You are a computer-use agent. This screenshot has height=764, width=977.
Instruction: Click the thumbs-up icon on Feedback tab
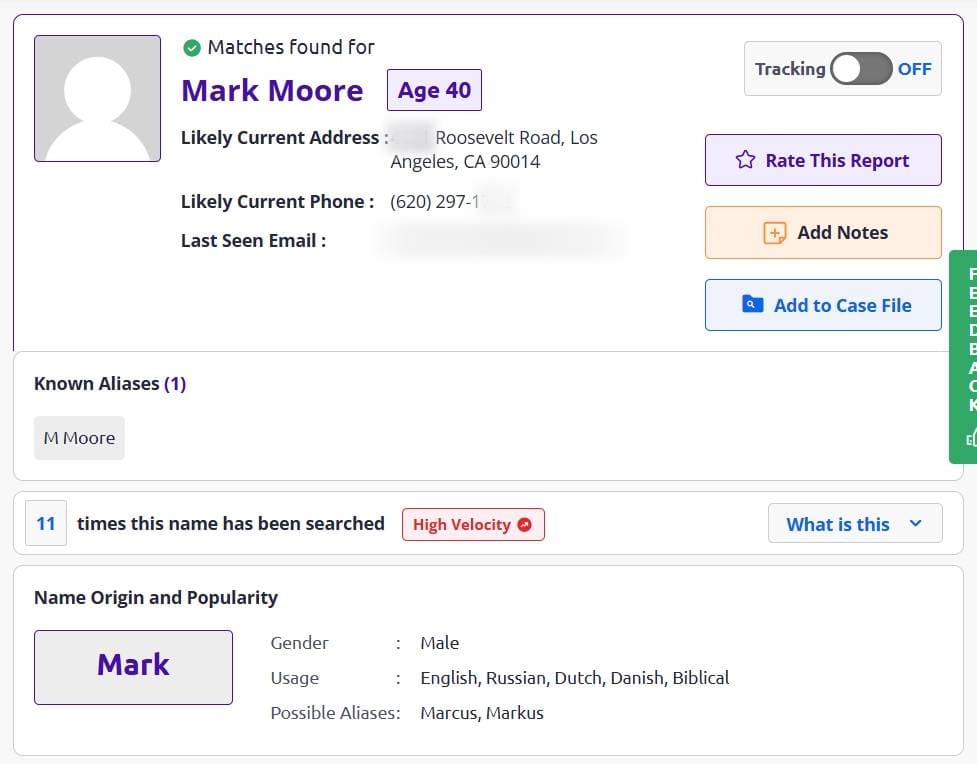point(971,439)
